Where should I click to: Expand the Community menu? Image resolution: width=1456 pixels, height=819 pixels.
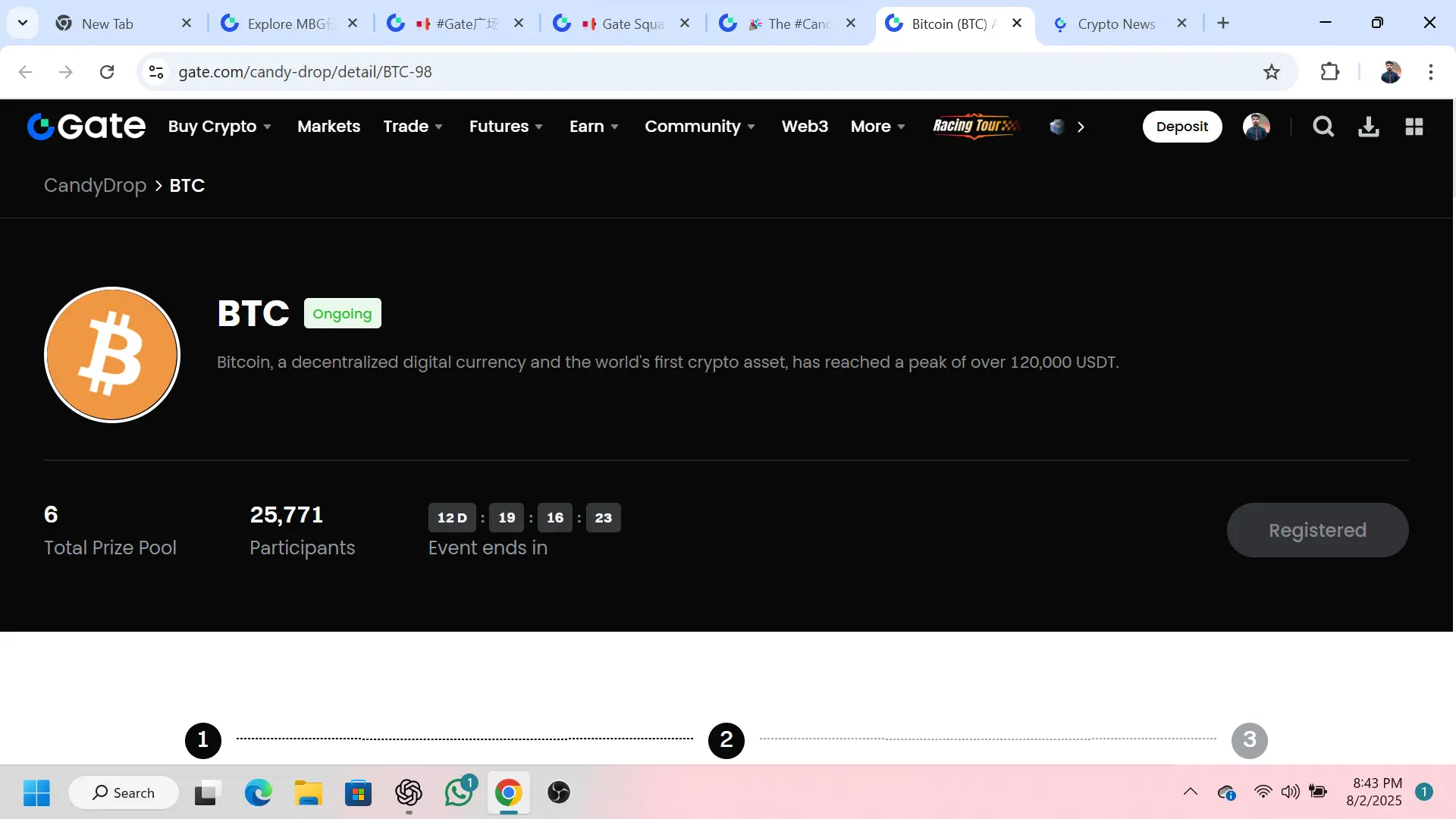[699, 127]
